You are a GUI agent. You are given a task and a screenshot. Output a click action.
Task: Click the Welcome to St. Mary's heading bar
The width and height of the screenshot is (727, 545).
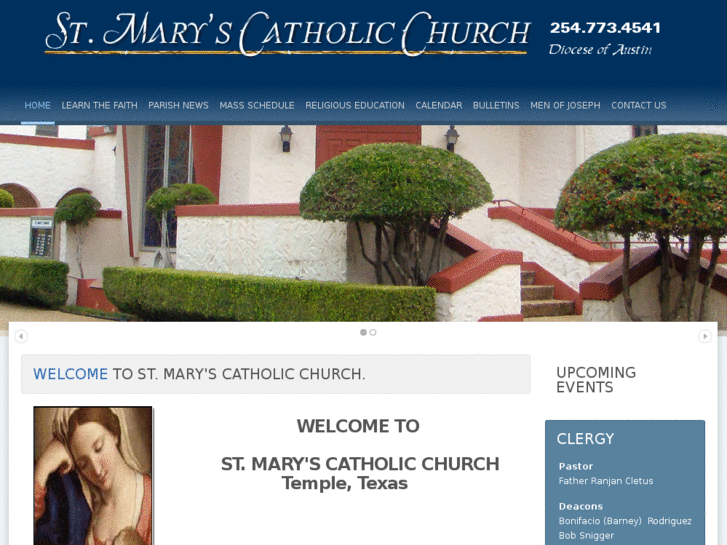[x=276, y=374]
